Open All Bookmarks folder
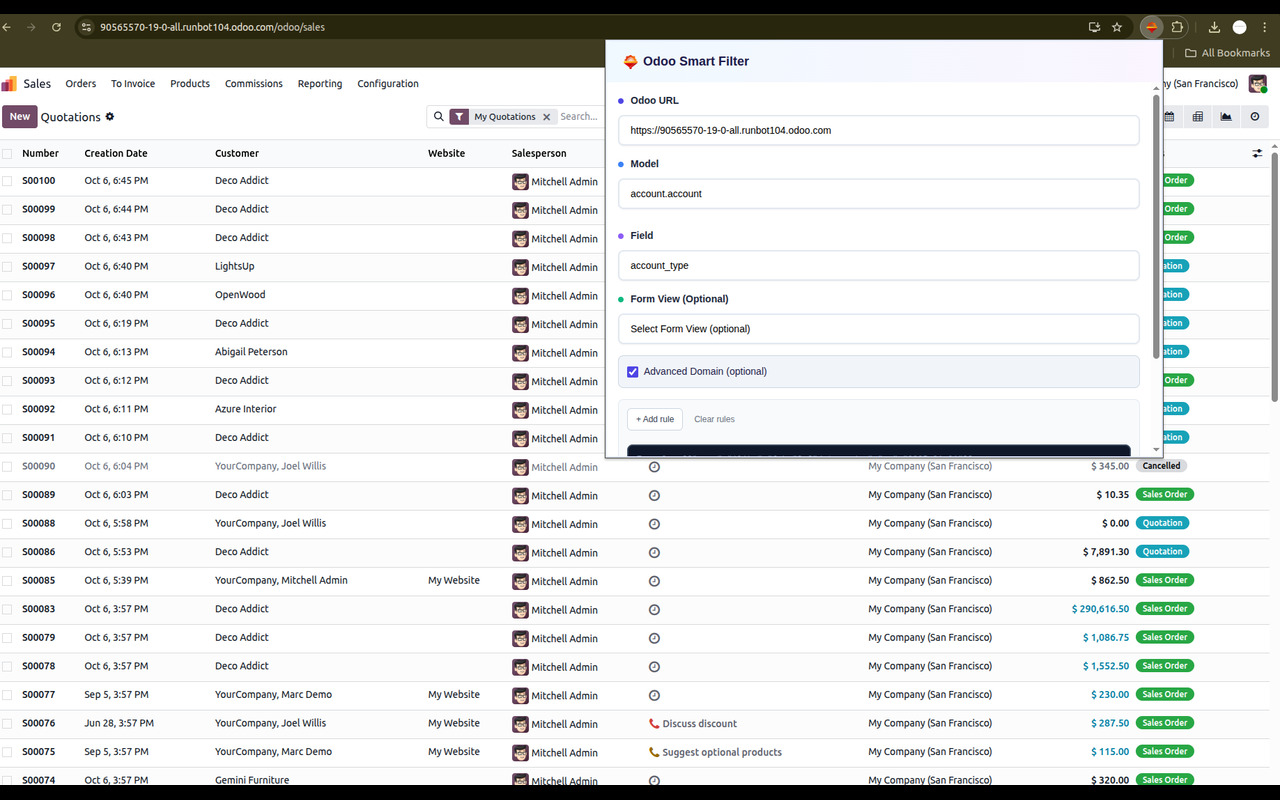The height and width of the screenshot is (800, 1280). (1227, 53)
